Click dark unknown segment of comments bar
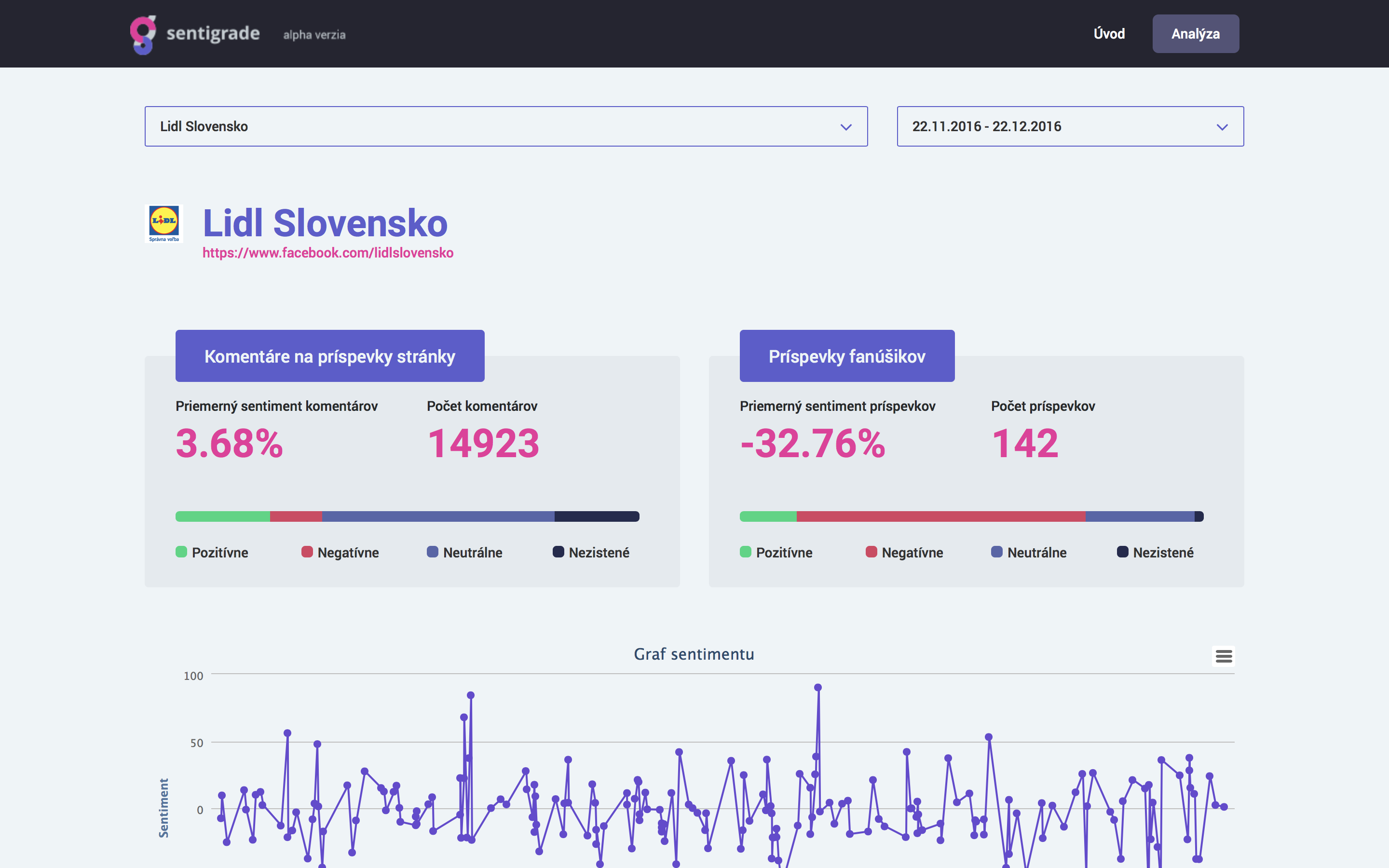Image resolution: width=1389 pixels, height=868 pixels. point(597,516)
